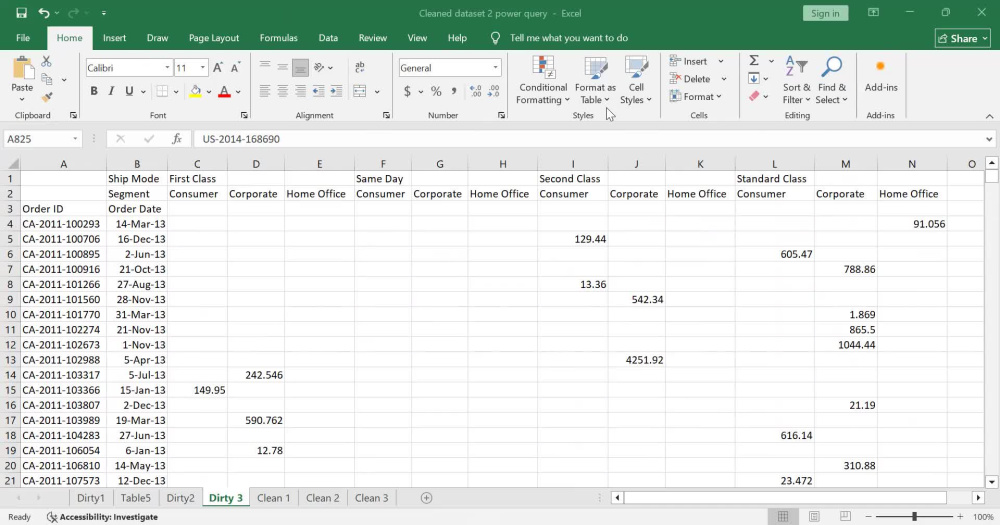The height and width of the screenshot is (525, 1000).
Task: Undo the last action
Action: (x=43, y=13)
